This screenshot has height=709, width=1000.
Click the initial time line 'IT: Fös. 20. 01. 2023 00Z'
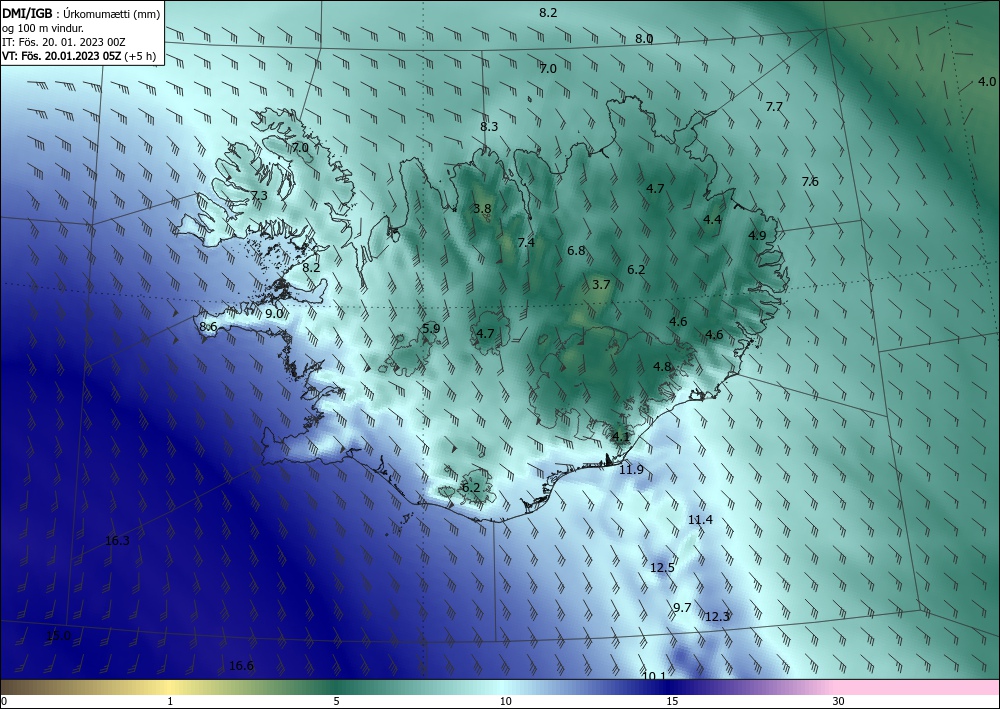[64, 42]
